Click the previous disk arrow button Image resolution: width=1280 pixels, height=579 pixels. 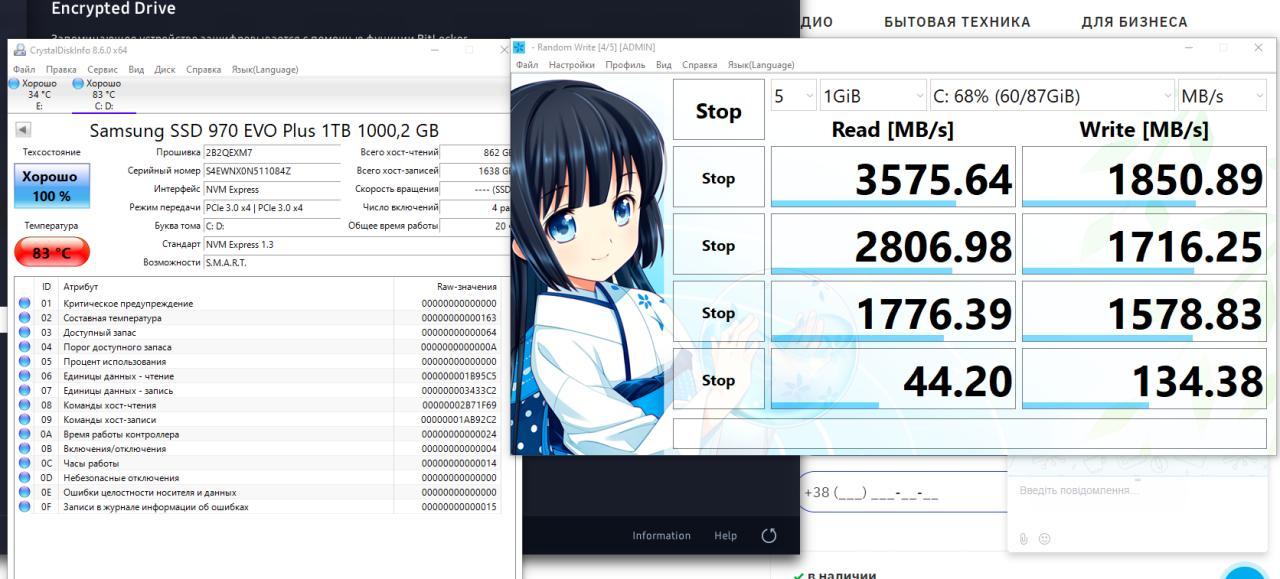tap(23, 130)
